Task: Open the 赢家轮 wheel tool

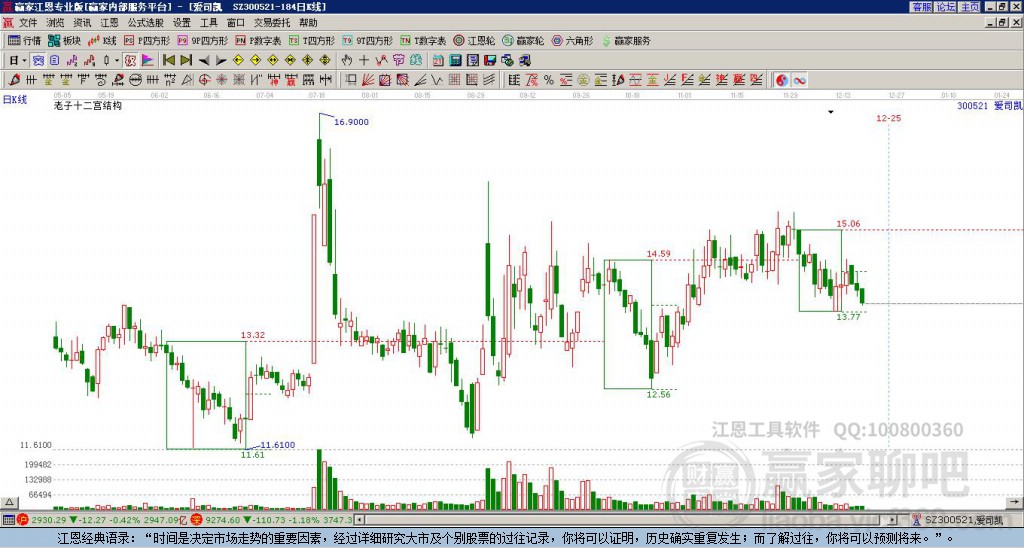Action: (523, 40)
